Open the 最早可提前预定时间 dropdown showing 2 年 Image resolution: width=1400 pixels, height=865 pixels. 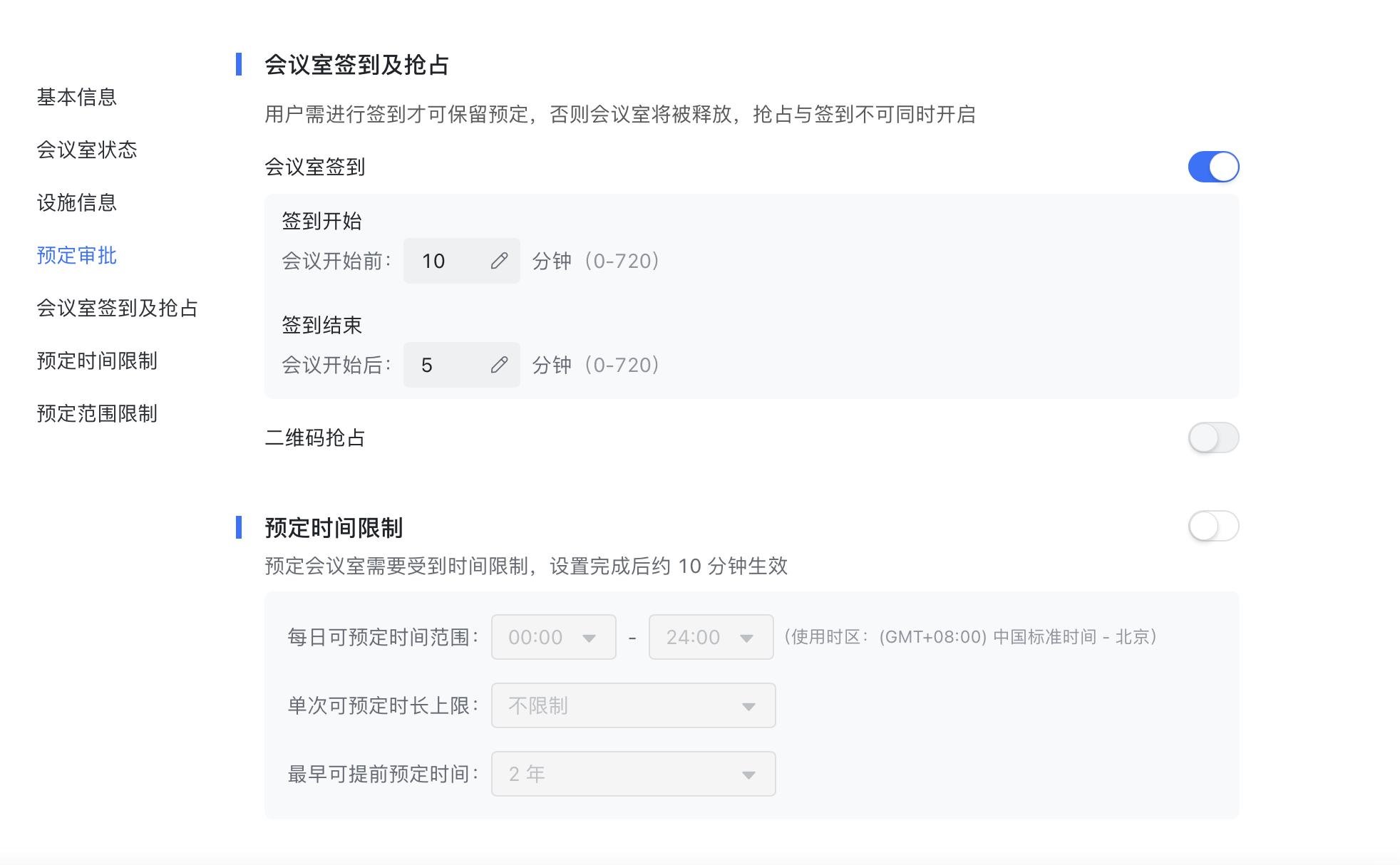pyautogui.click(x=633, y=774)
